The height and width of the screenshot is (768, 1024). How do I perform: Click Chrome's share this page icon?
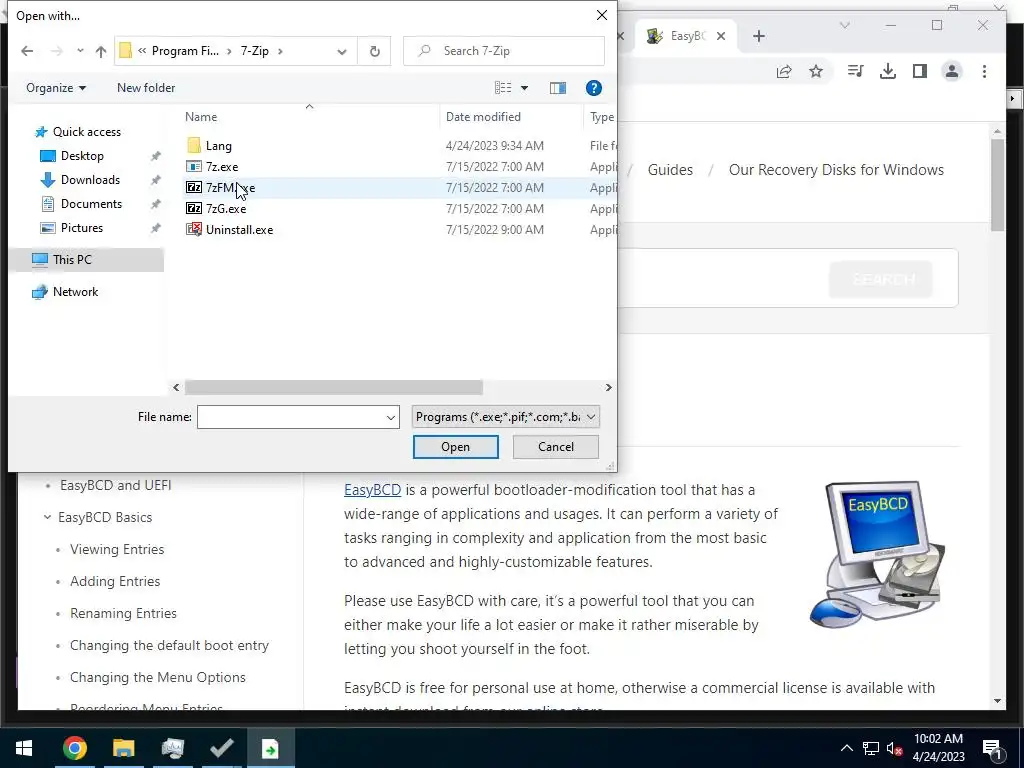pos(784,71)
